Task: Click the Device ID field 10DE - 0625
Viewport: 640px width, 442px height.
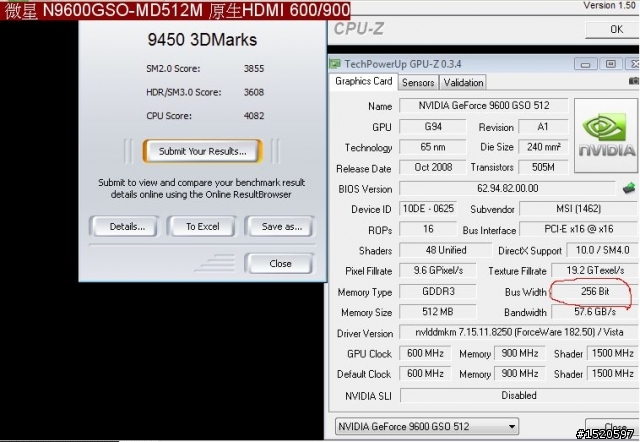Action: 428,209
